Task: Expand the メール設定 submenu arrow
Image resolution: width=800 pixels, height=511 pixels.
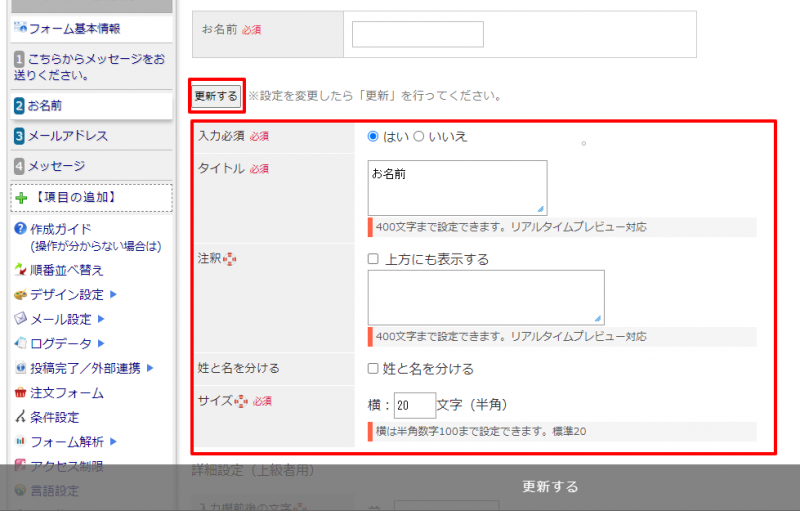Action: [101, 319]
